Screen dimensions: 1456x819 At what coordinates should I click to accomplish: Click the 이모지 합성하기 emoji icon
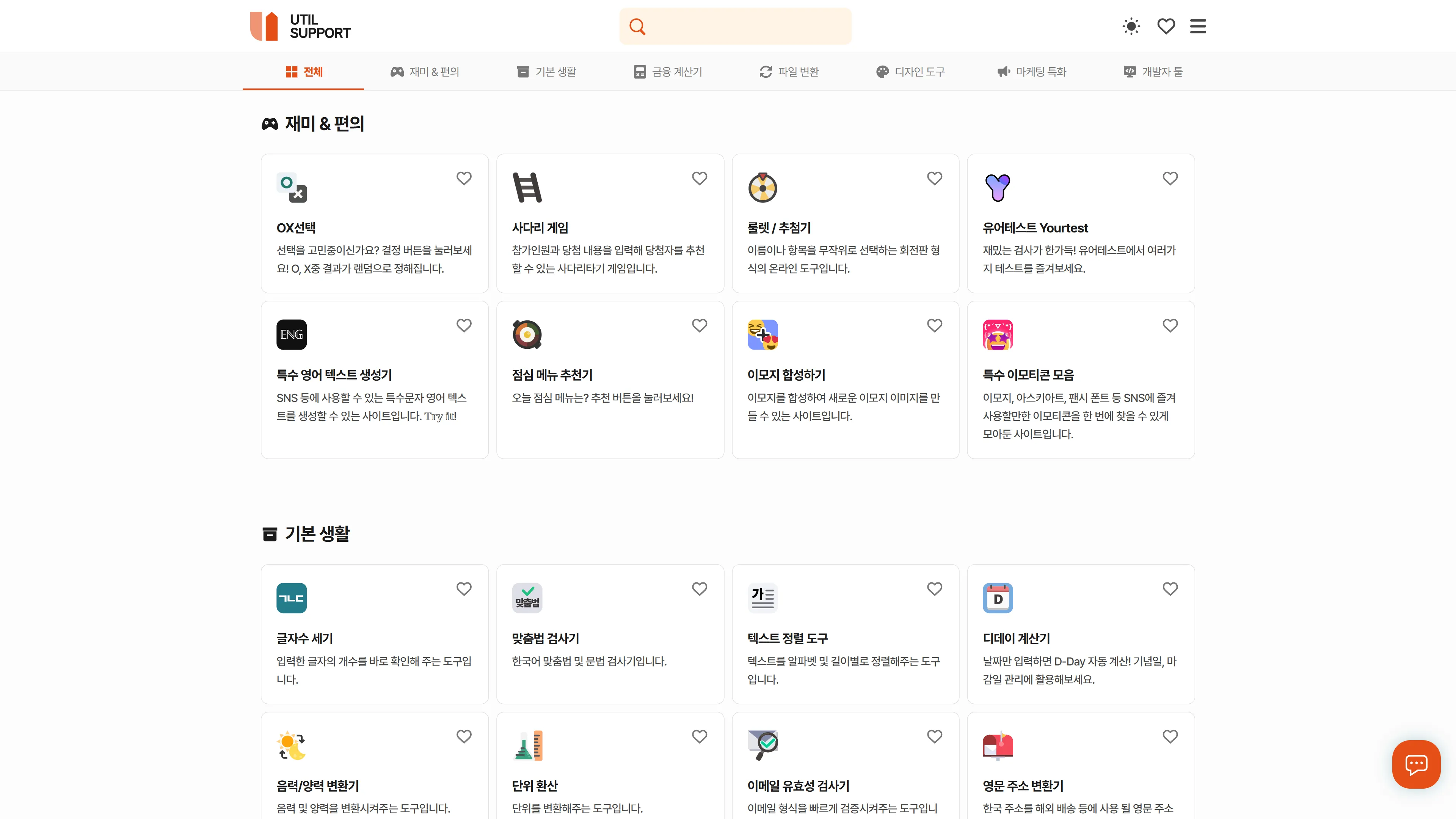(x=763, y=334)
